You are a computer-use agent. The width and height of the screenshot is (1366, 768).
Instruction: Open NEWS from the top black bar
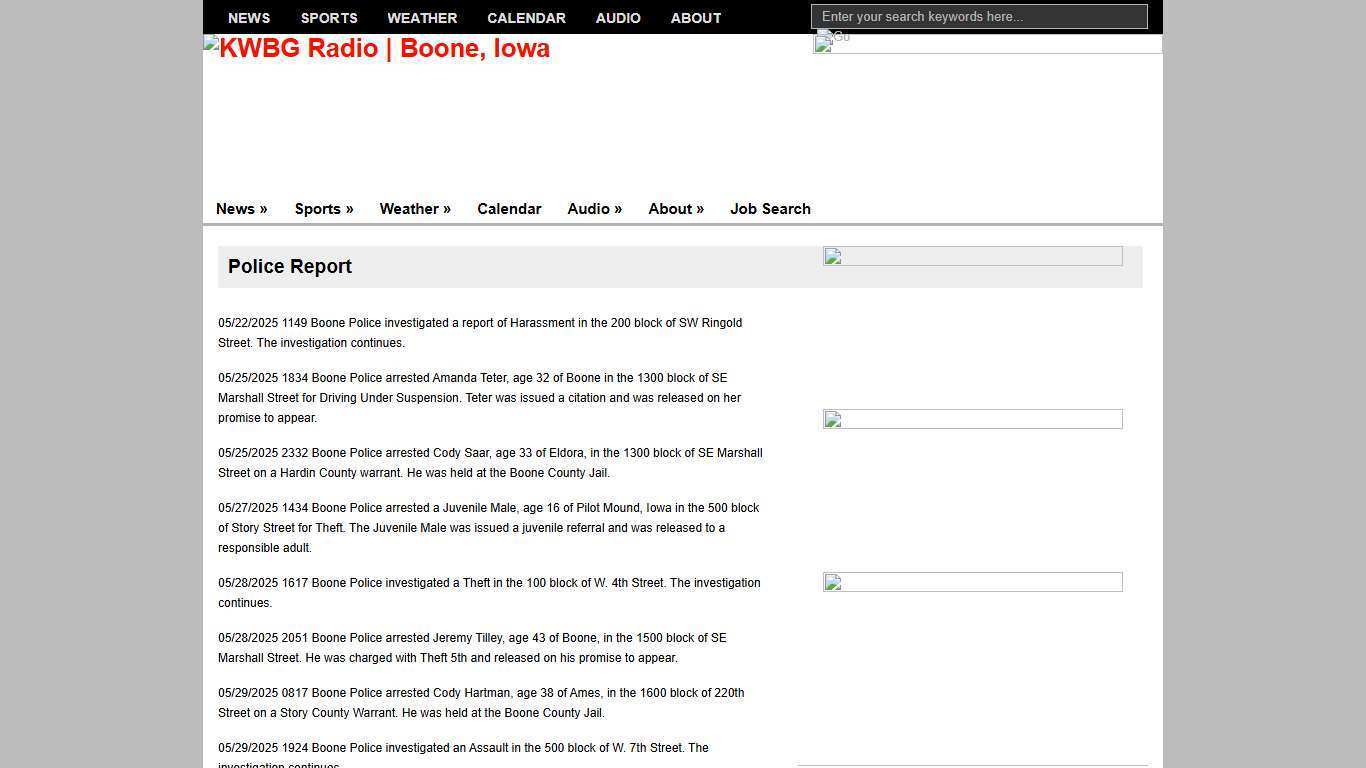(x=249, y=18)
